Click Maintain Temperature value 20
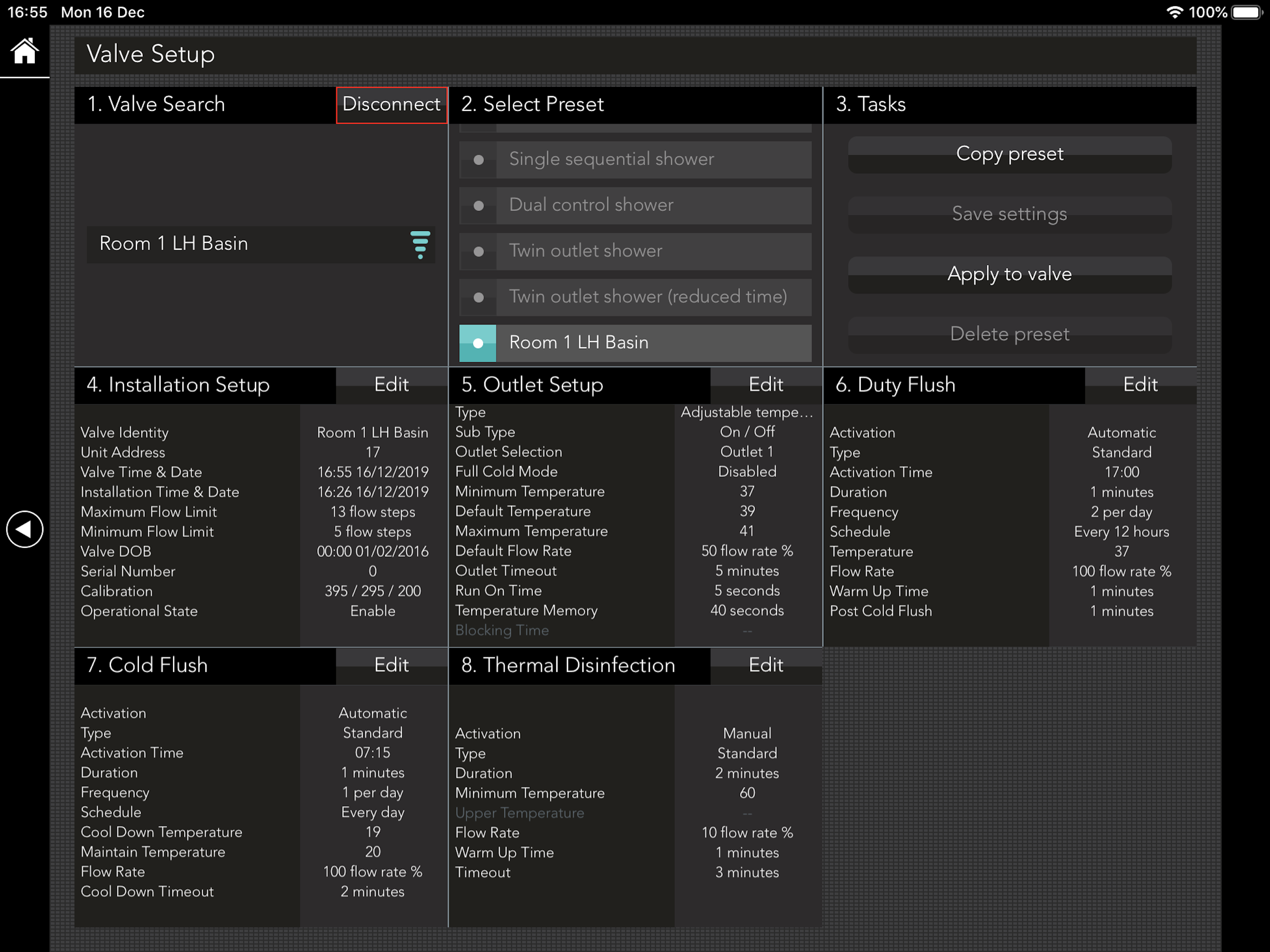 tap(373, 852)
